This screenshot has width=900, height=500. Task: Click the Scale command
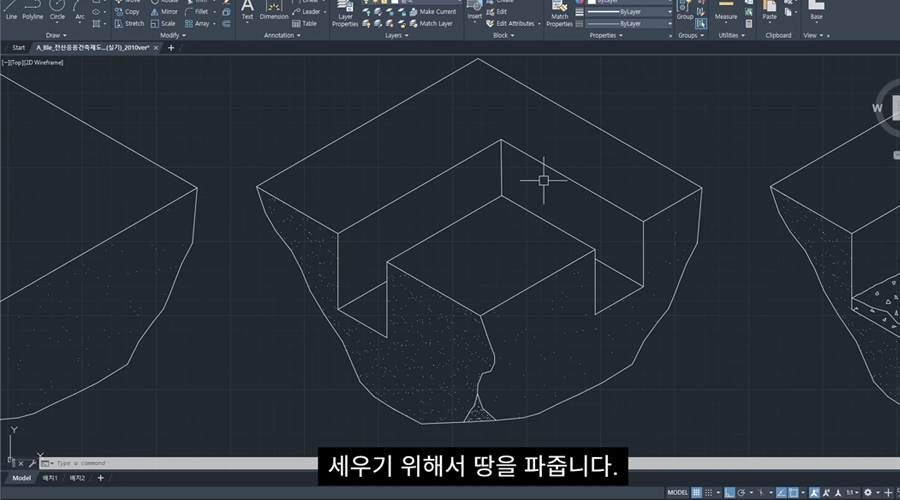163,24
